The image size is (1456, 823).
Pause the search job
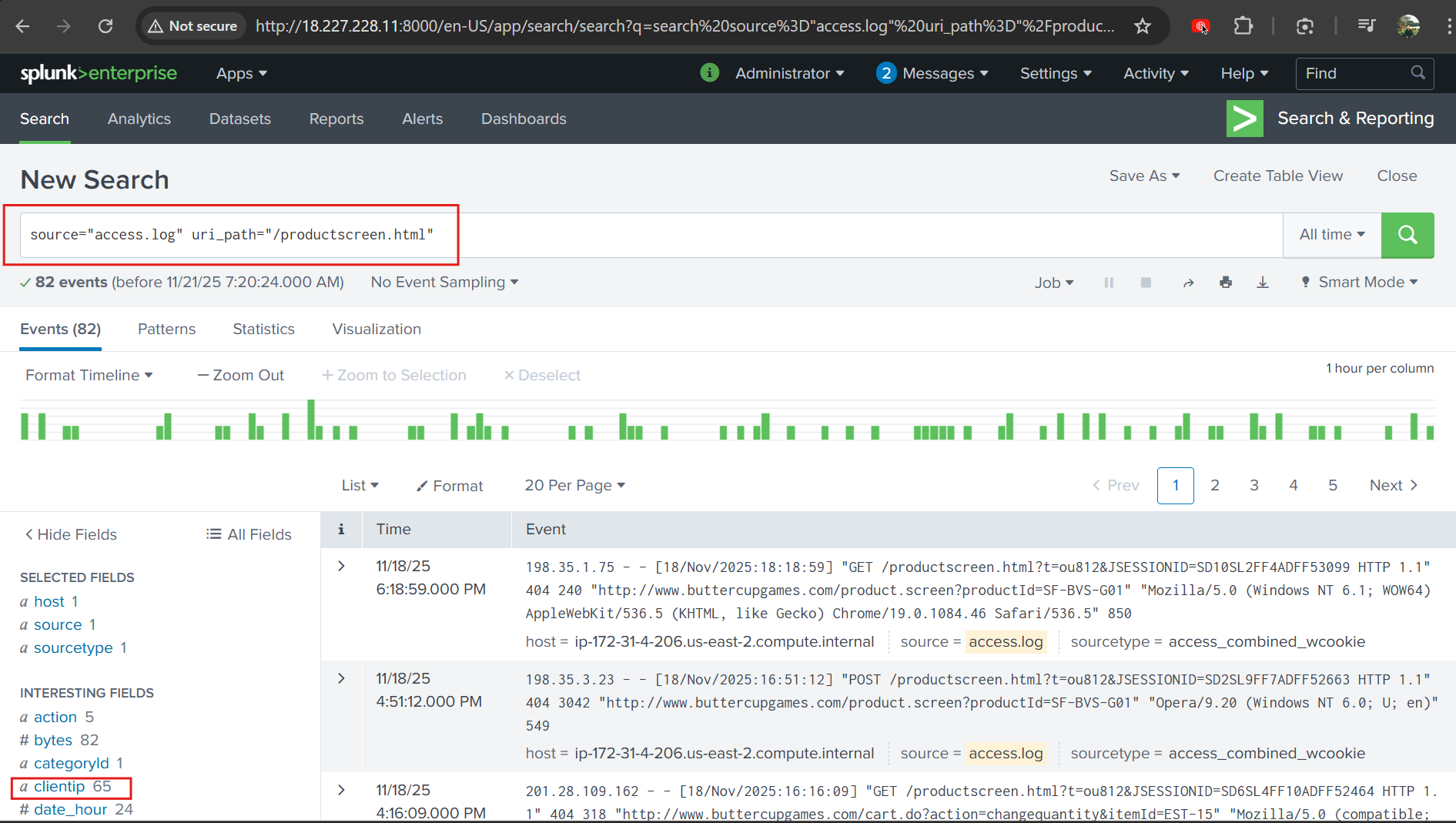click(1109, 283)
